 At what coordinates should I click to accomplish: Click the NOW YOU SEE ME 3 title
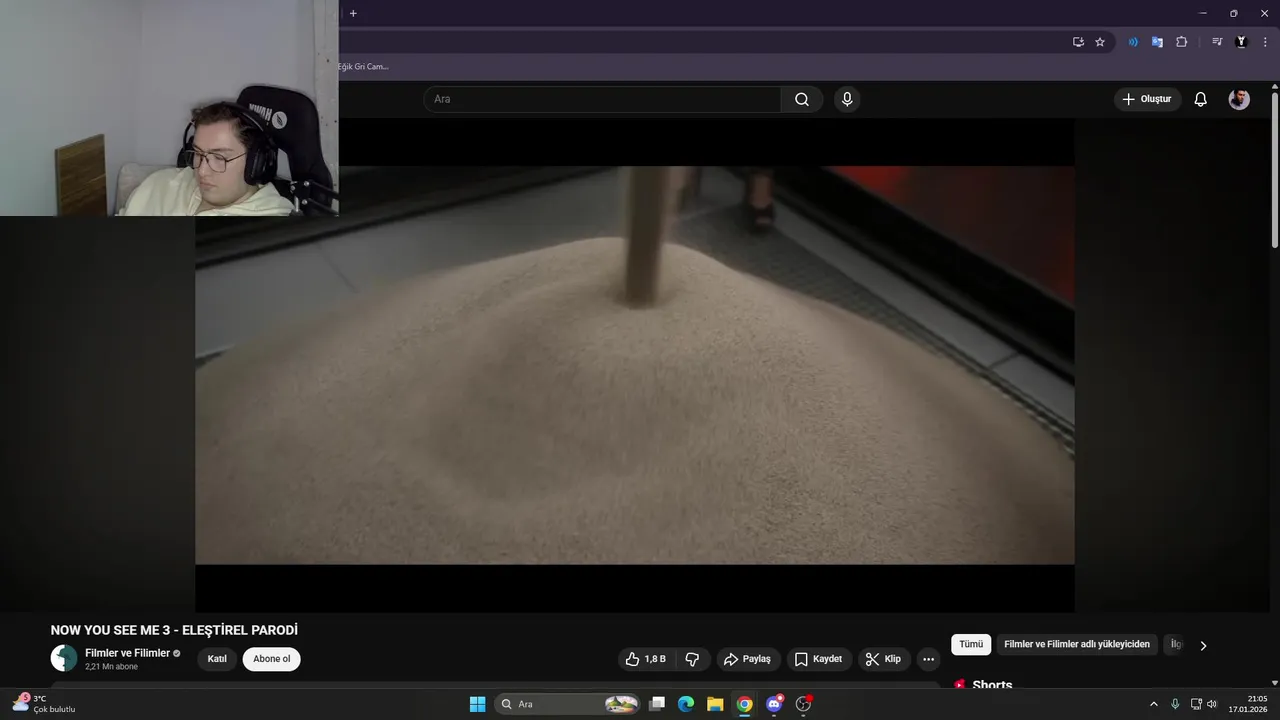tap(174, 630)
